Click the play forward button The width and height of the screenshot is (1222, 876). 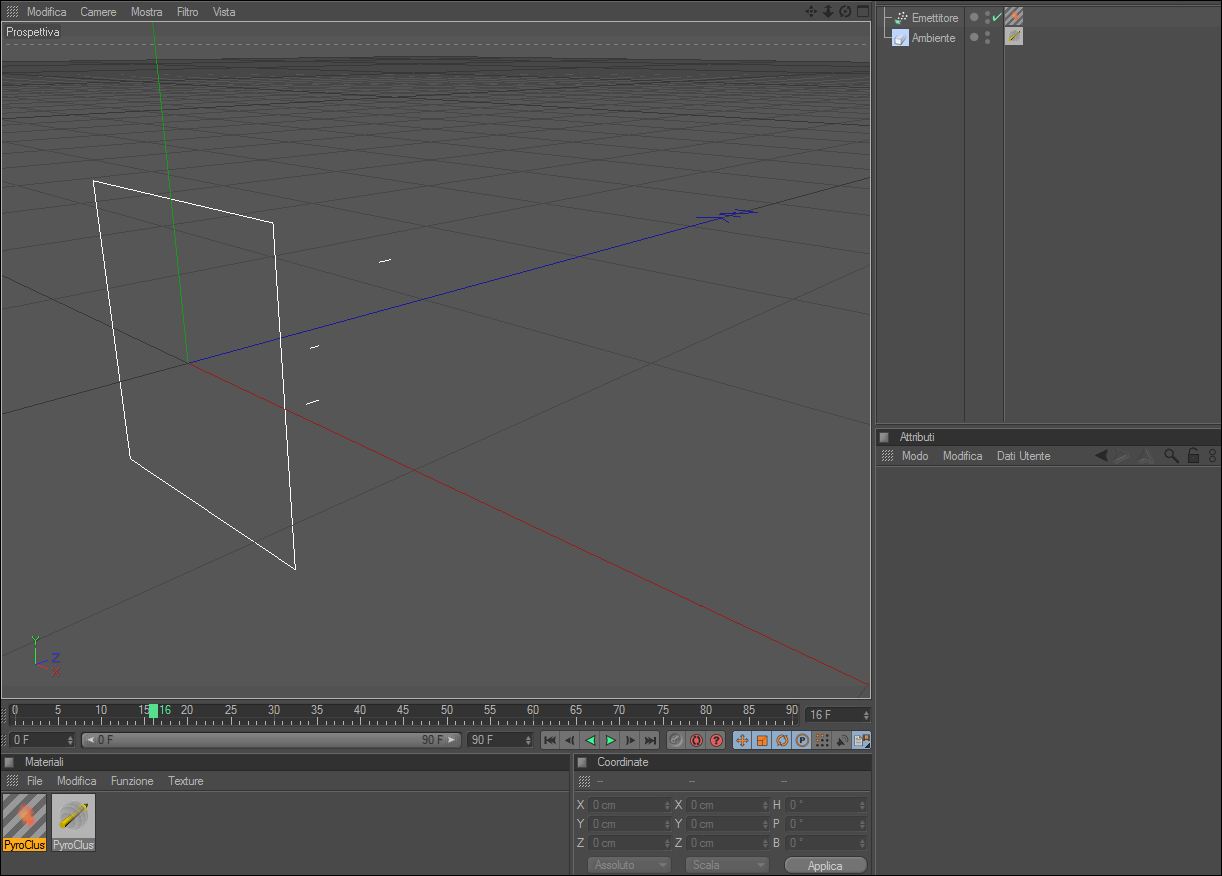[610, 740]
